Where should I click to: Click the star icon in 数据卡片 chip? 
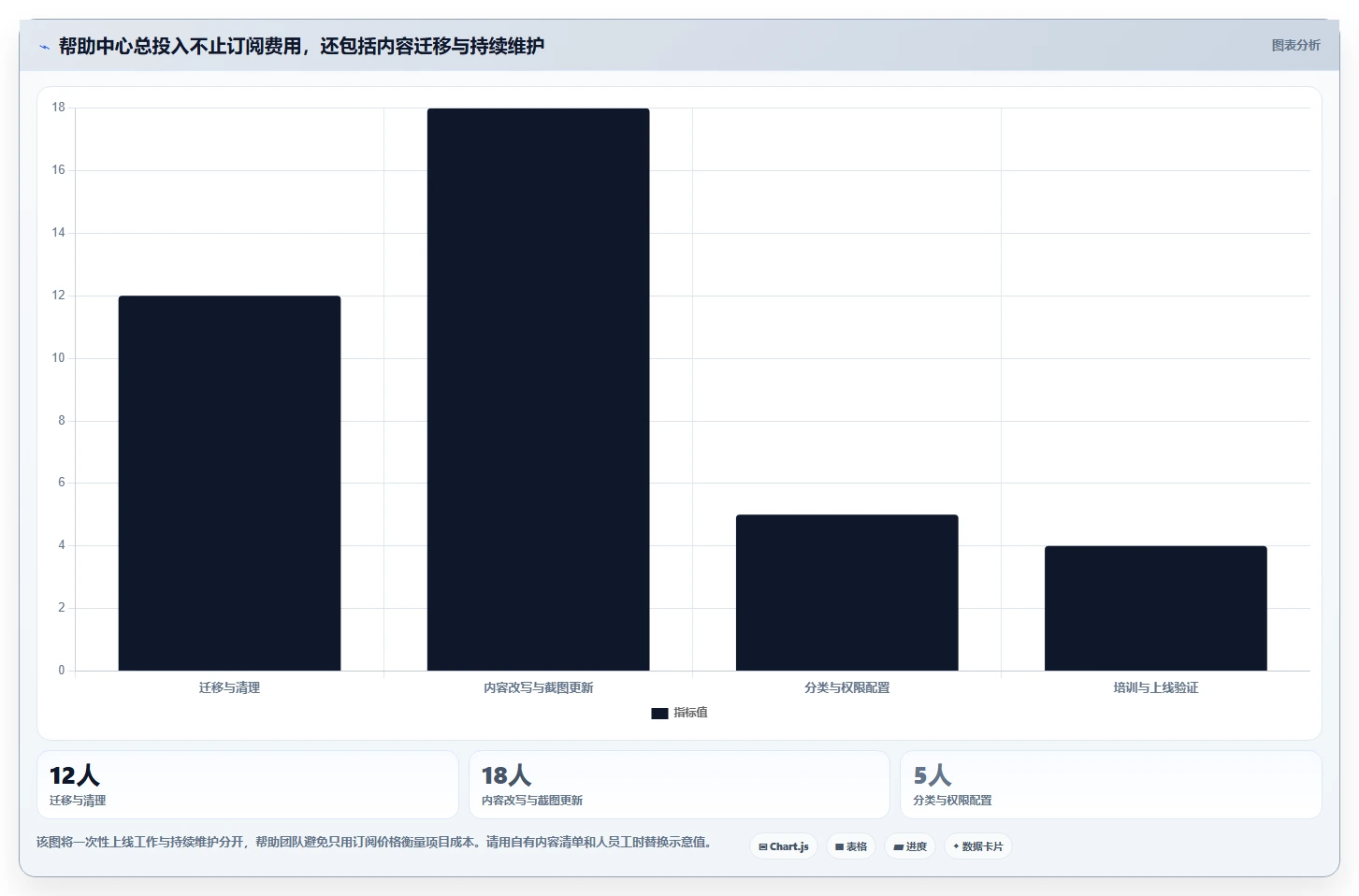[956, 846]
